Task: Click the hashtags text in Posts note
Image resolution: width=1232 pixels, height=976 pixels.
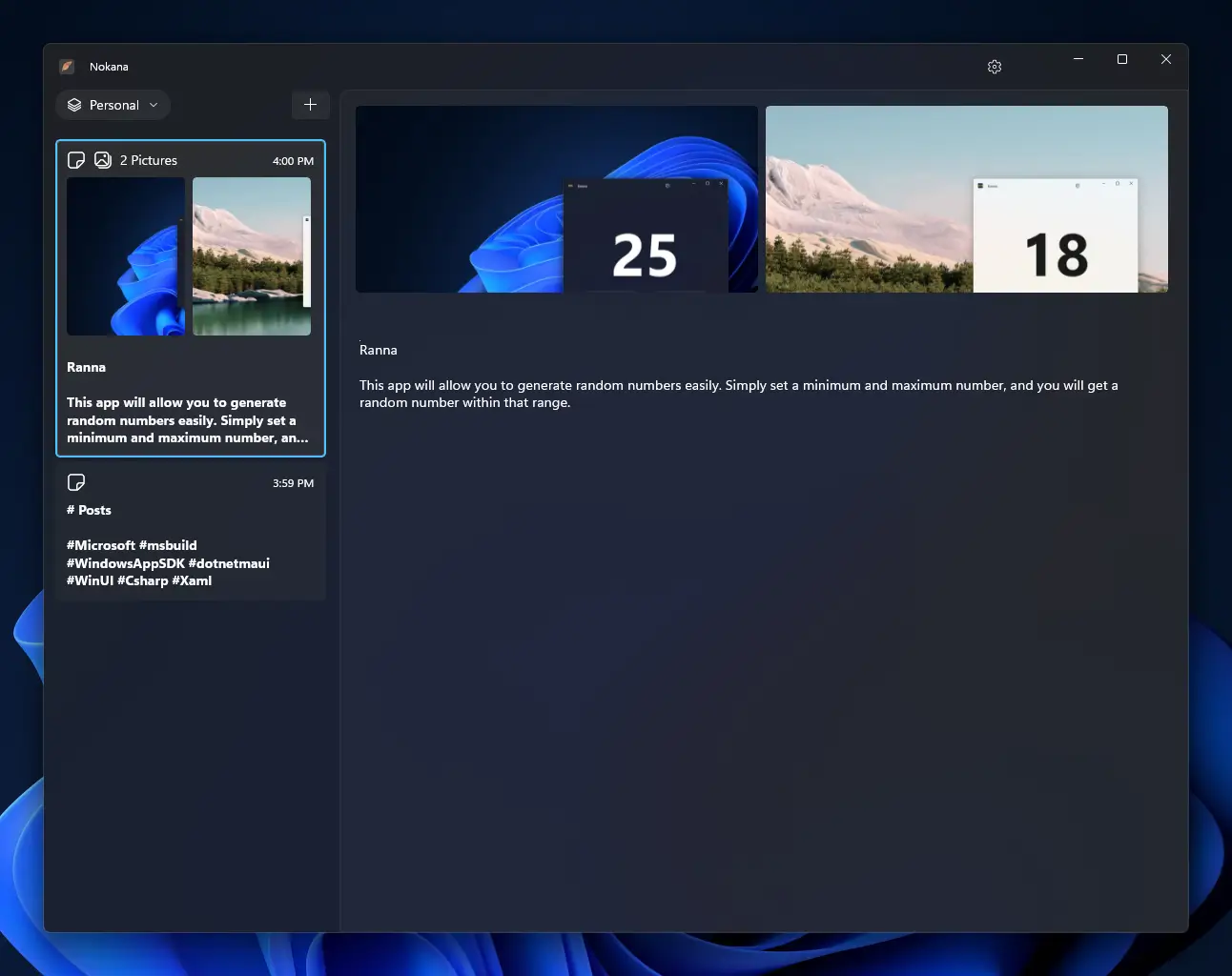Action: click(168, 562)
